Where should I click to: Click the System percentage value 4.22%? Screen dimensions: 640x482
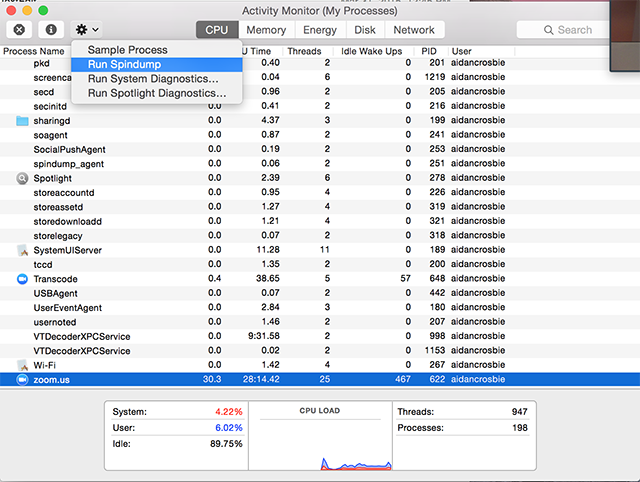tap(229, 412)
